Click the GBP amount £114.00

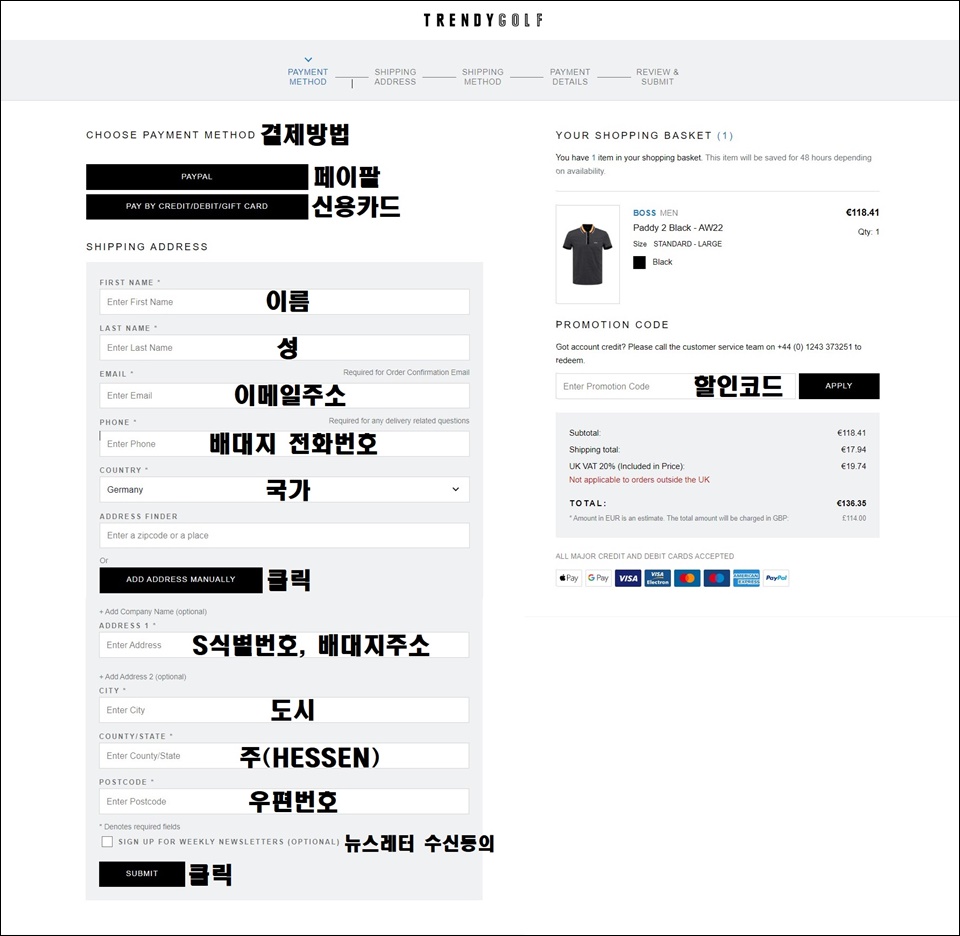tap(854, 518)
